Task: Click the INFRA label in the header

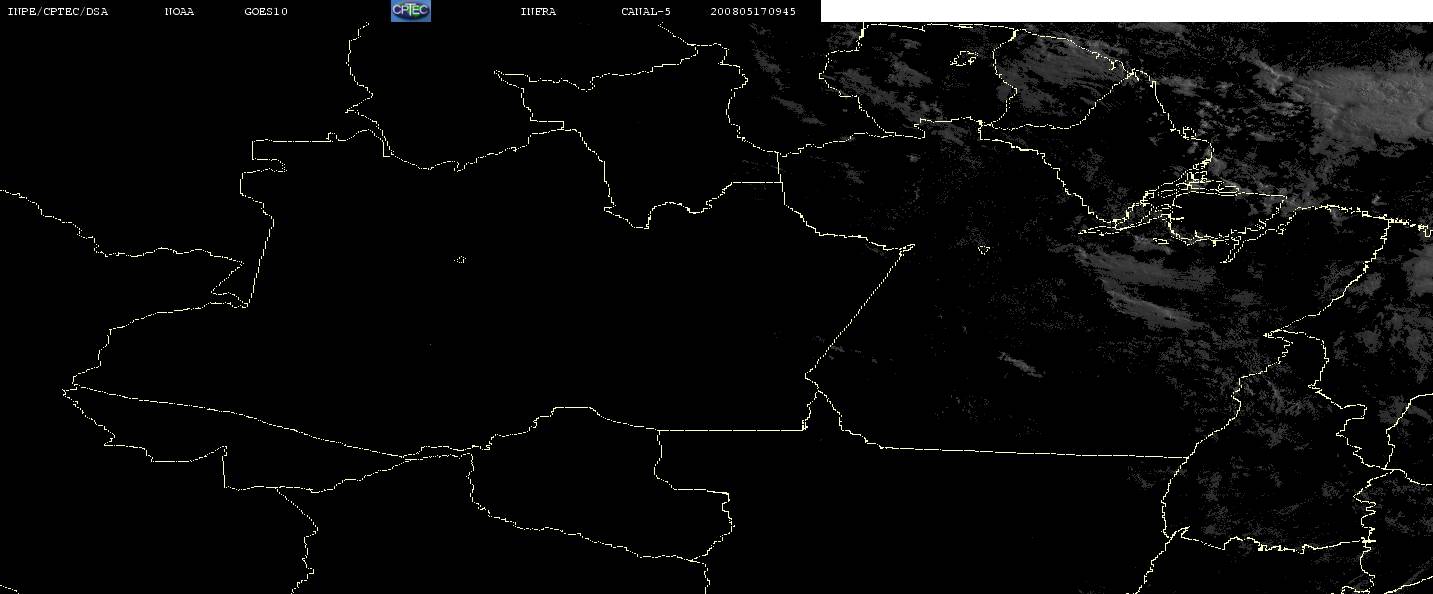Action: pyautogui.click(x=538, y=12)
